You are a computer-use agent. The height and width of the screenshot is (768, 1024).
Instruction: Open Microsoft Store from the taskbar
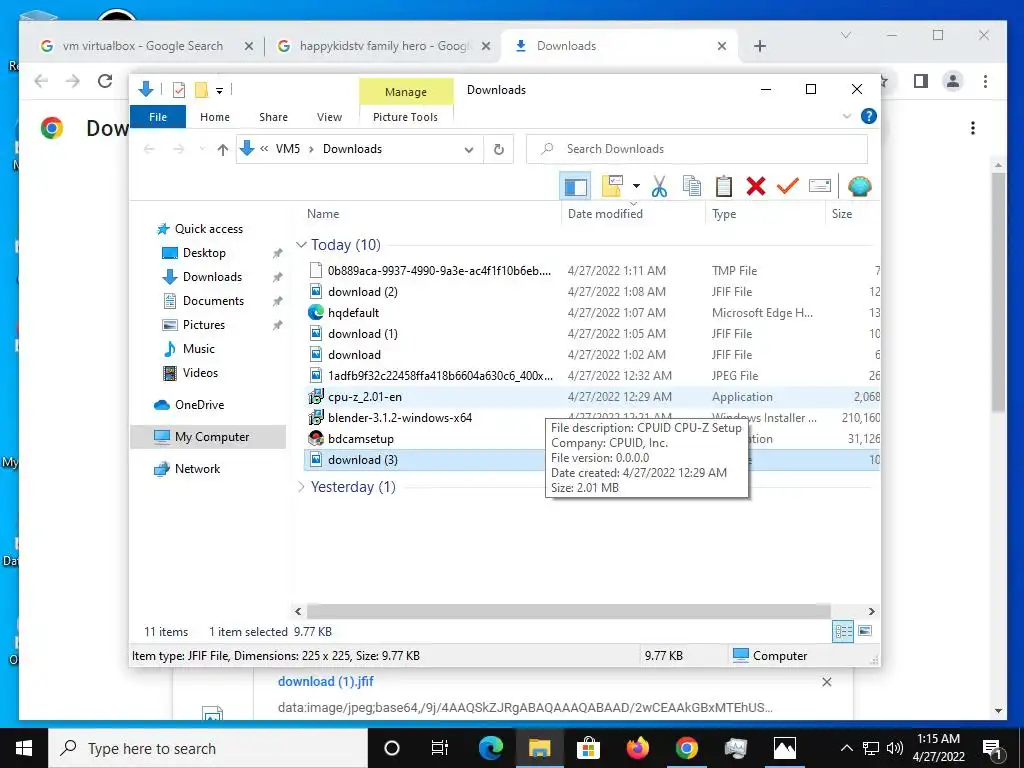point(588,748)
